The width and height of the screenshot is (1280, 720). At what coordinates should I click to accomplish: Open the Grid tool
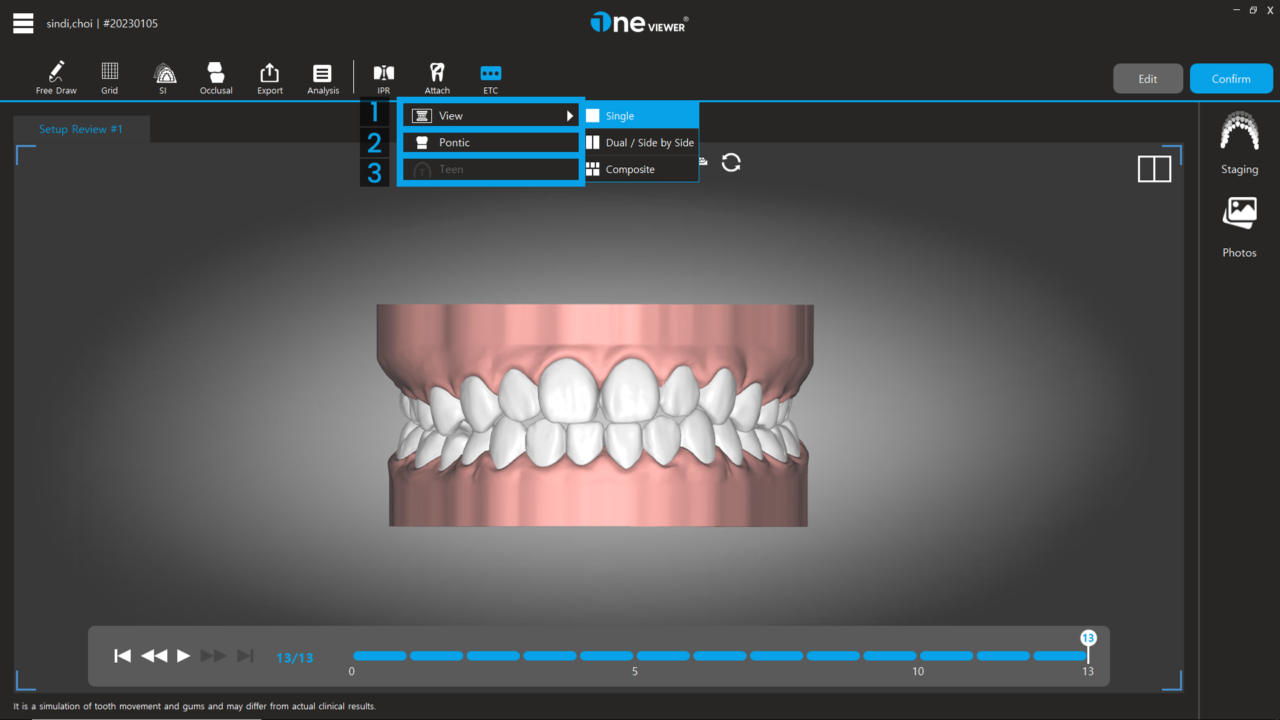[109, 76]
